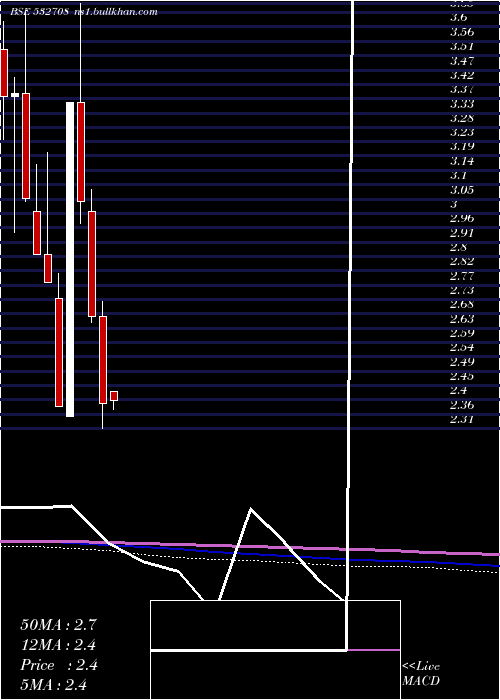Select the 3.42 price axis label
This screenshot has width=500, height=700.
[462, 75]
